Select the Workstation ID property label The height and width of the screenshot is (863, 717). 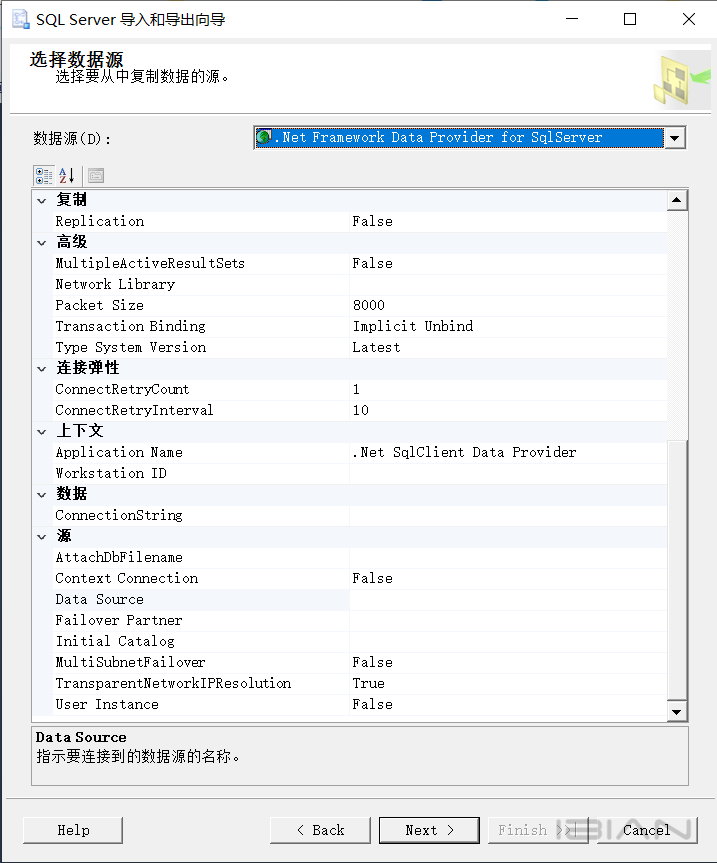click(x=111, y=473)
